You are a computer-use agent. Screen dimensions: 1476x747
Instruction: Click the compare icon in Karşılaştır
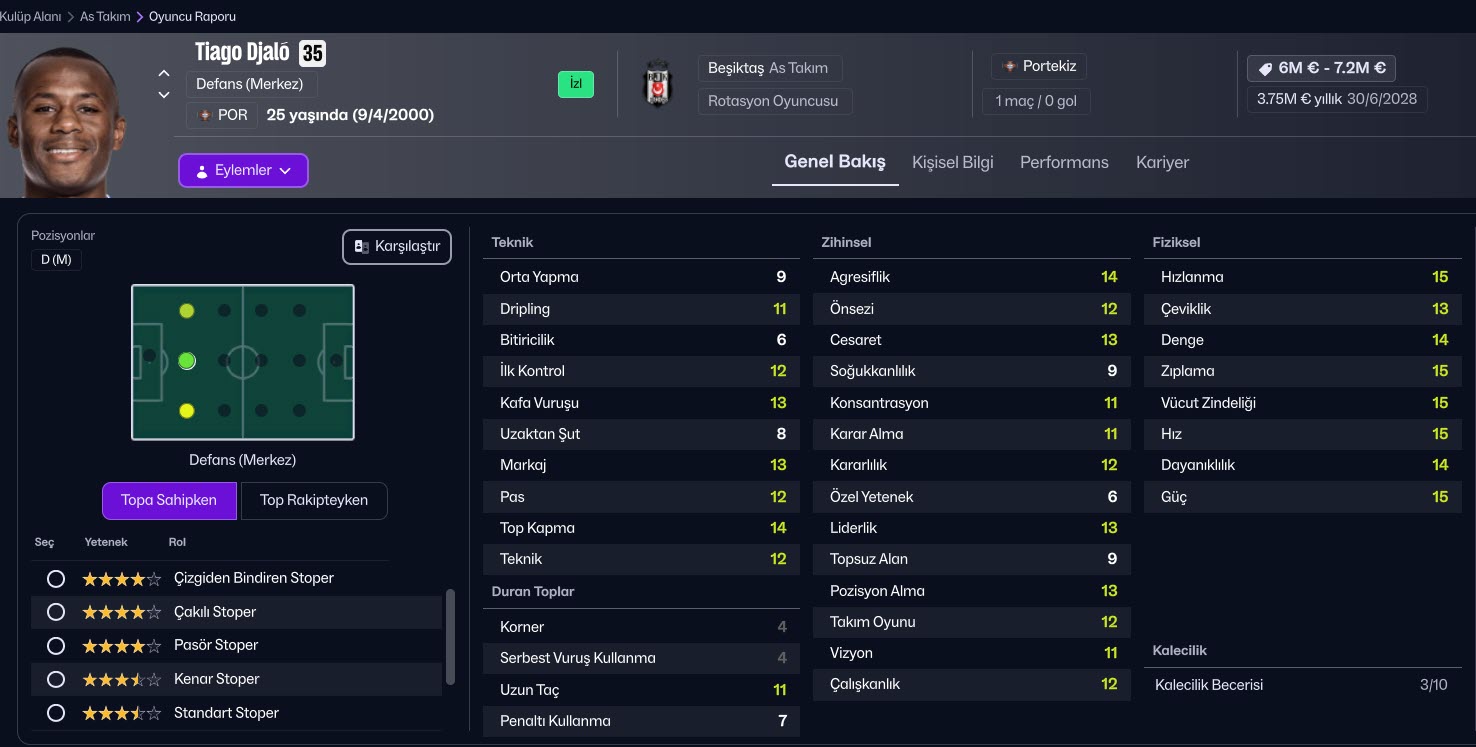click(x=362, y=246)
